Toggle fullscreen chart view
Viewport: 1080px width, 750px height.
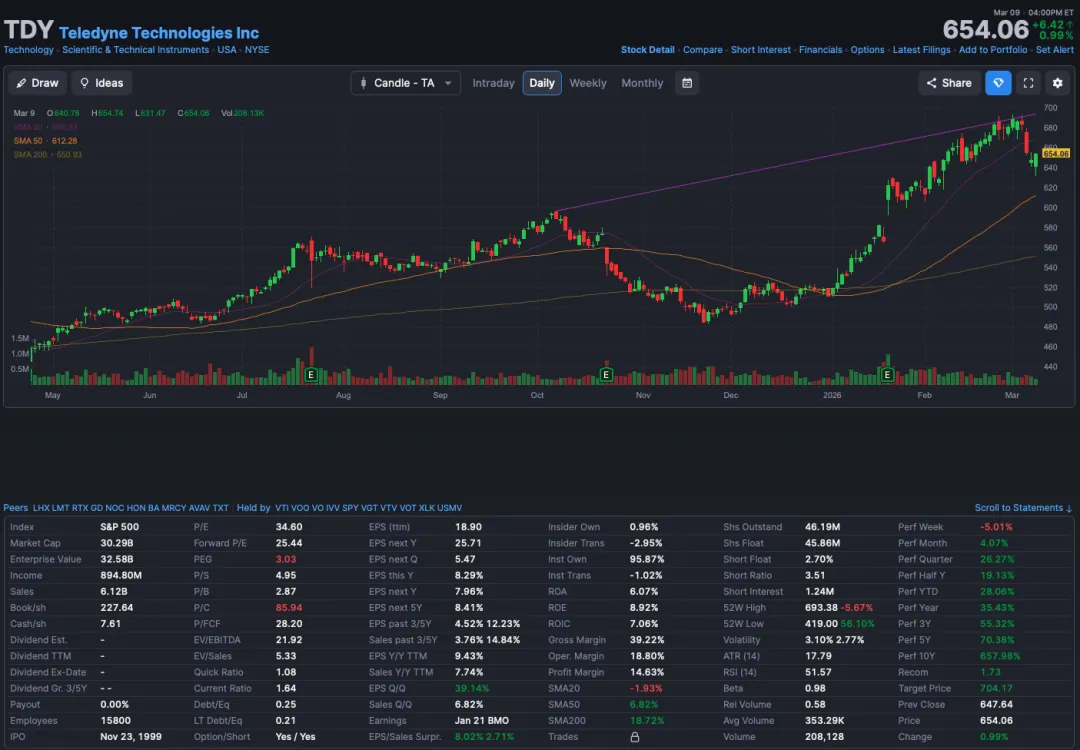point(1028,83)
